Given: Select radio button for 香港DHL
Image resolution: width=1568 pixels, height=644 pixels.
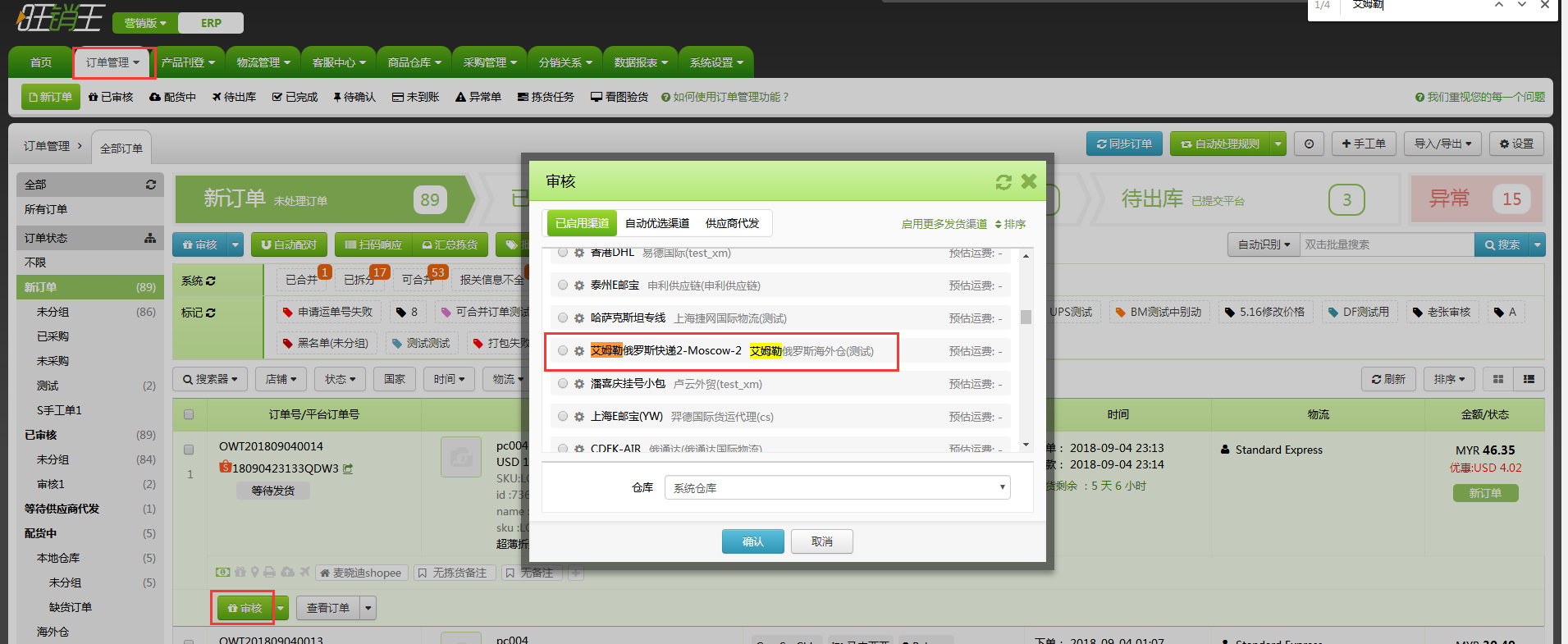Looking at the screenshot, I should point(563,253).
